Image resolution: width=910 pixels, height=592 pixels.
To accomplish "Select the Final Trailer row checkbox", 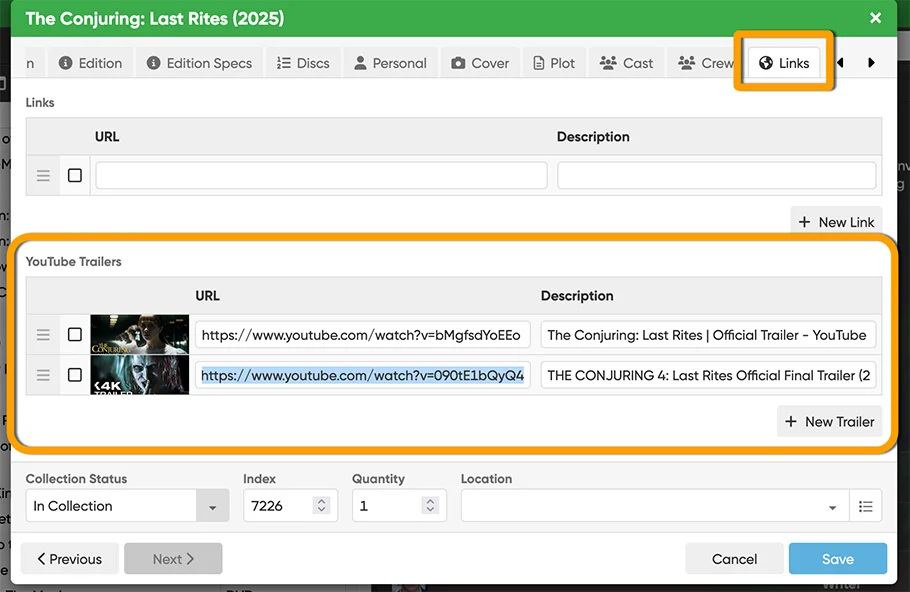I will click(75, 375).
